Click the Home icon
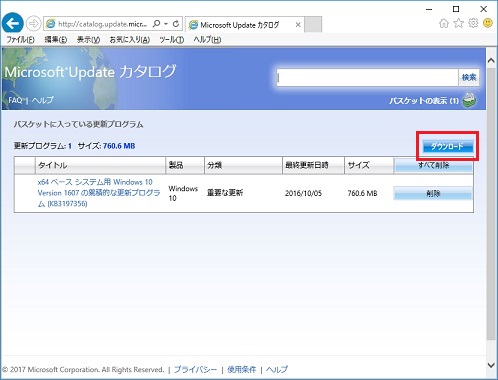This screenshot has width=498, height=380. 444,23
